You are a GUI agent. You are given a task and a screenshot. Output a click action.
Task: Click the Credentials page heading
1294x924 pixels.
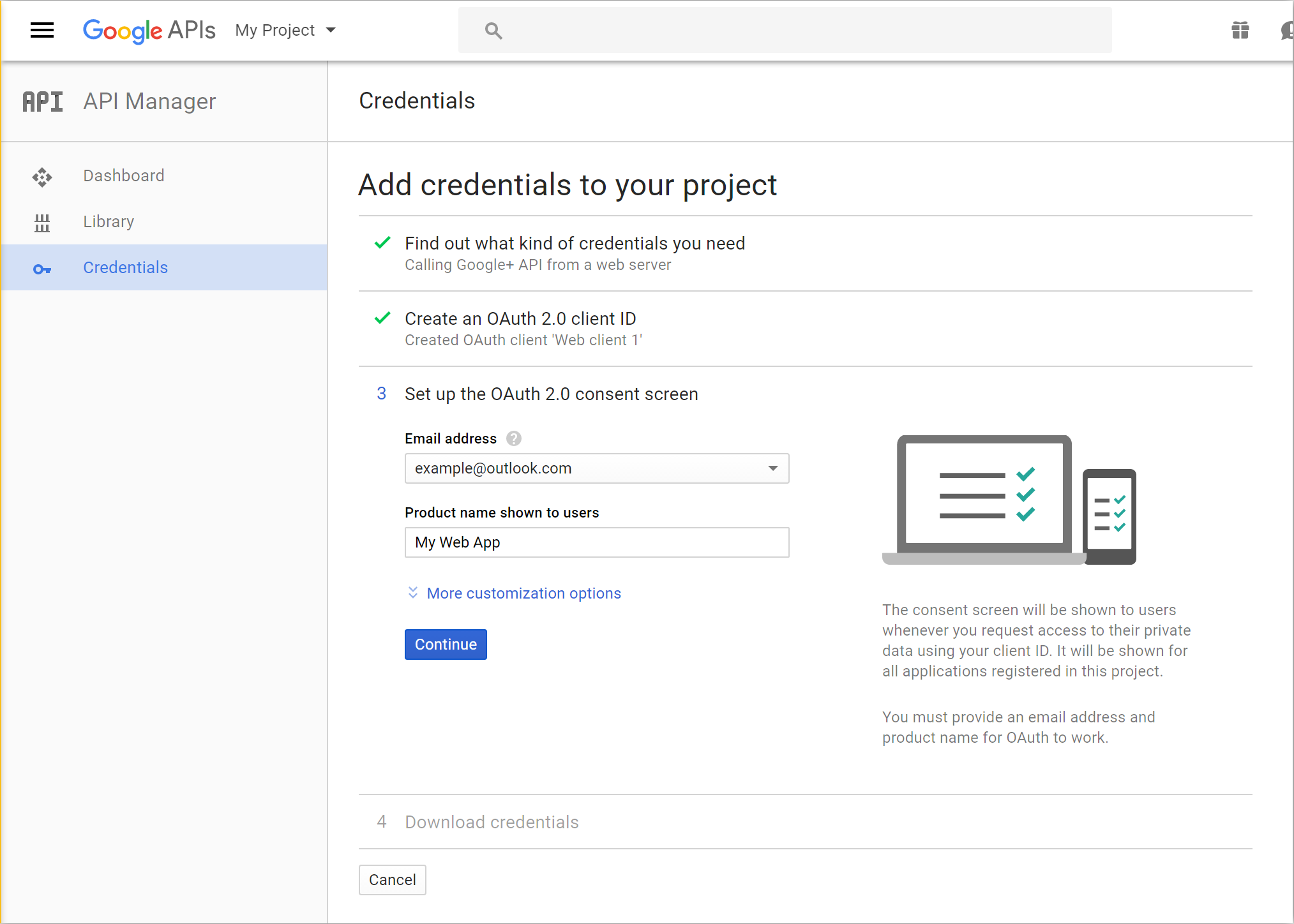(x=417, y=101)
